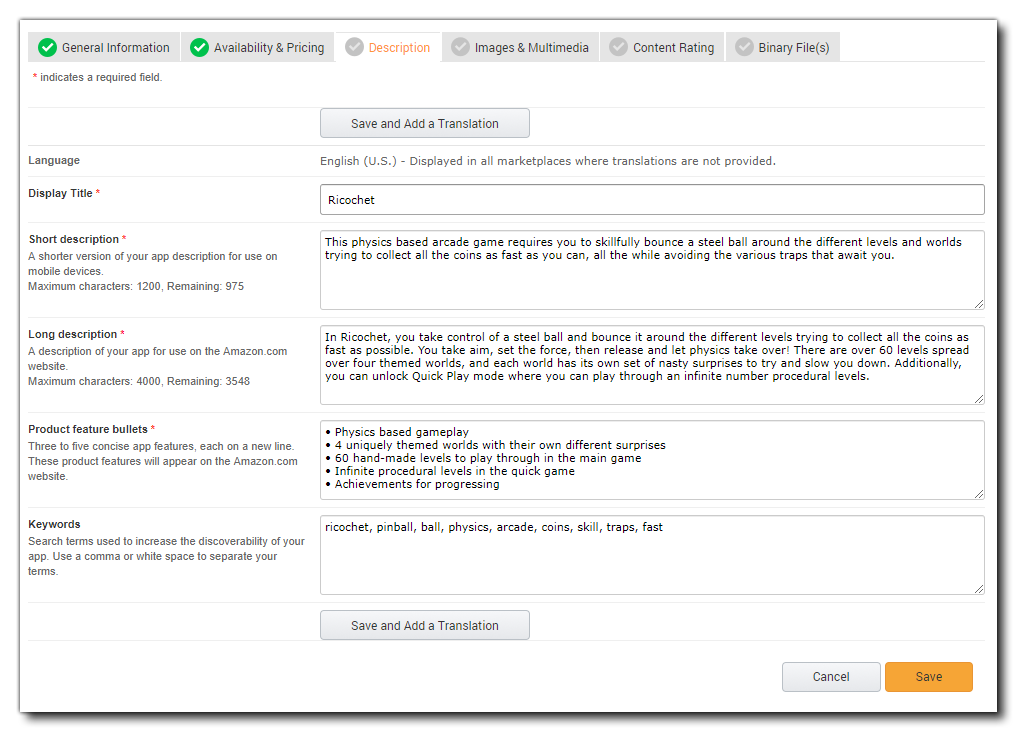Viewport: 1017px width, 732px height.
Task: Click inside the Short description text area
Action: [651, 280]
